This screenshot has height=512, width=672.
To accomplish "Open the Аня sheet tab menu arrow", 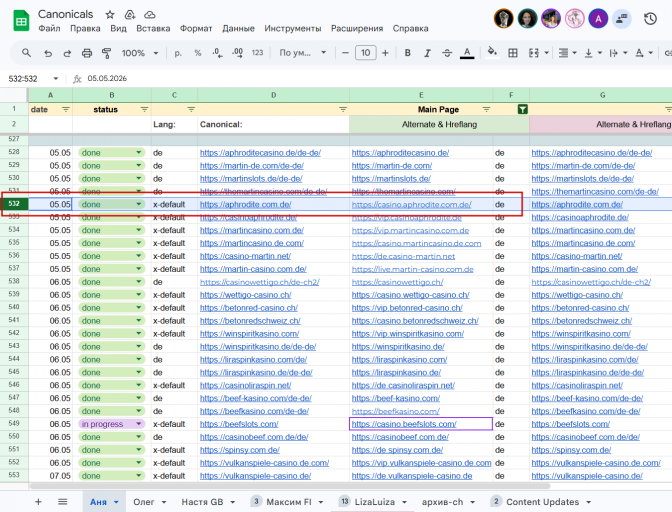I will tap(116, 502).
